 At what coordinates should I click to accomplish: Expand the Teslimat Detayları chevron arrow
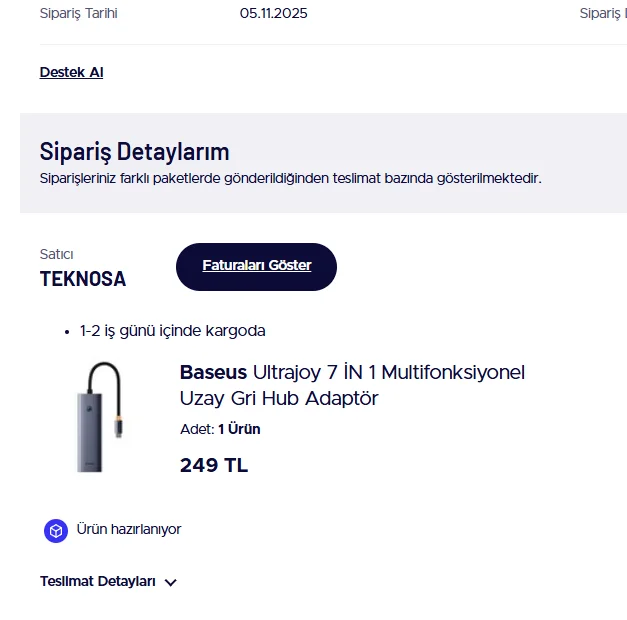tap(170, 582)
